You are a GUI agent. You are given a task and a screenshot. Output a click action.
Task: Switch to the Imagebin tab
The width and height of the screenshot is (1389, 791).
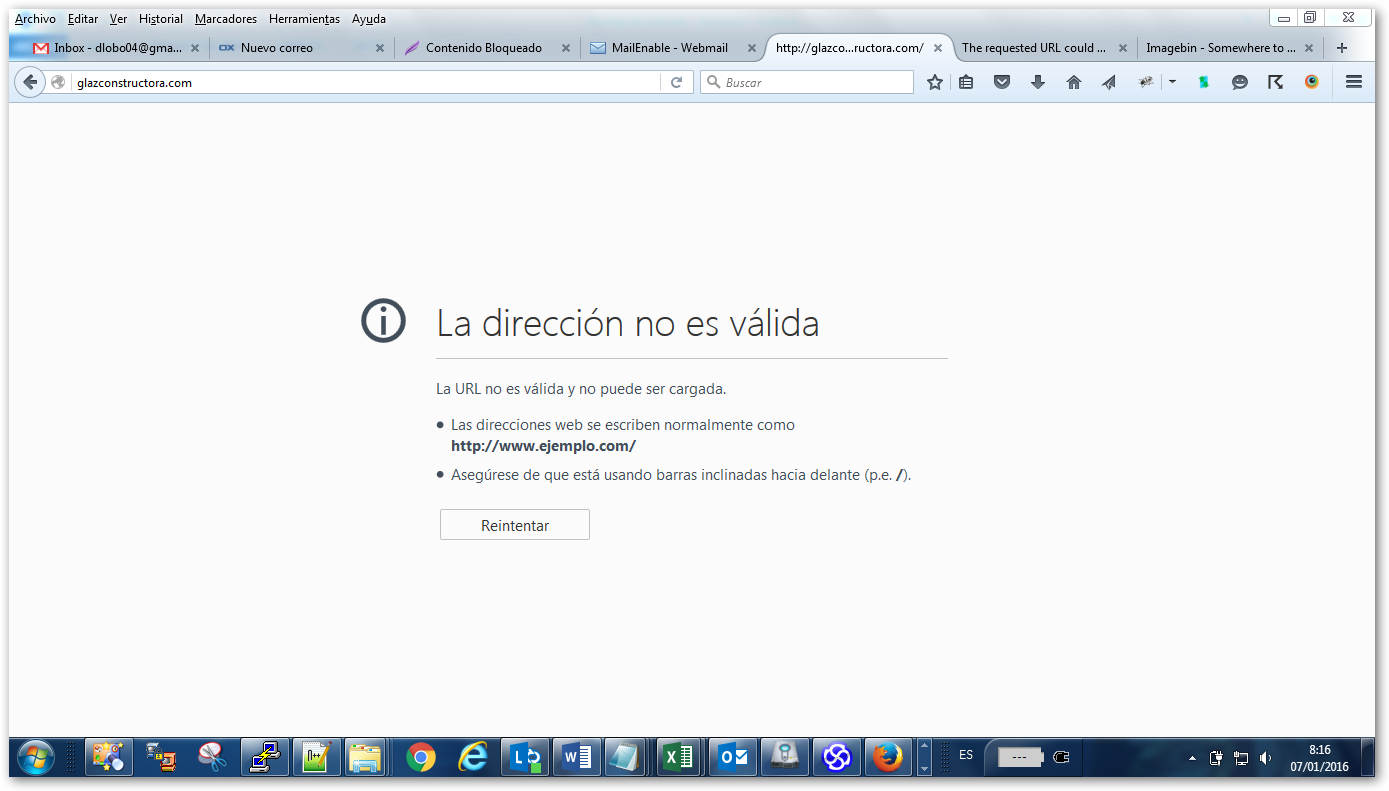1231,48
